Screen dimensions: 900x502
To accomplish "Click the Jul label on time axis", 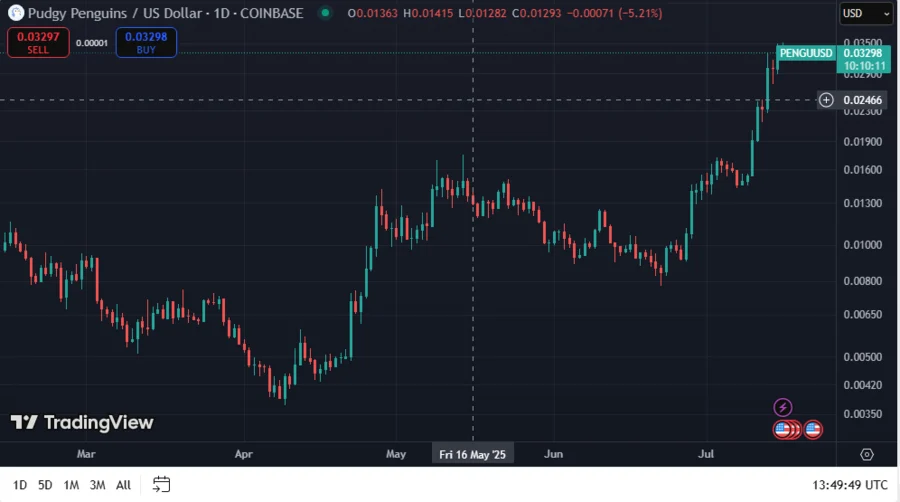I will 706,454.
